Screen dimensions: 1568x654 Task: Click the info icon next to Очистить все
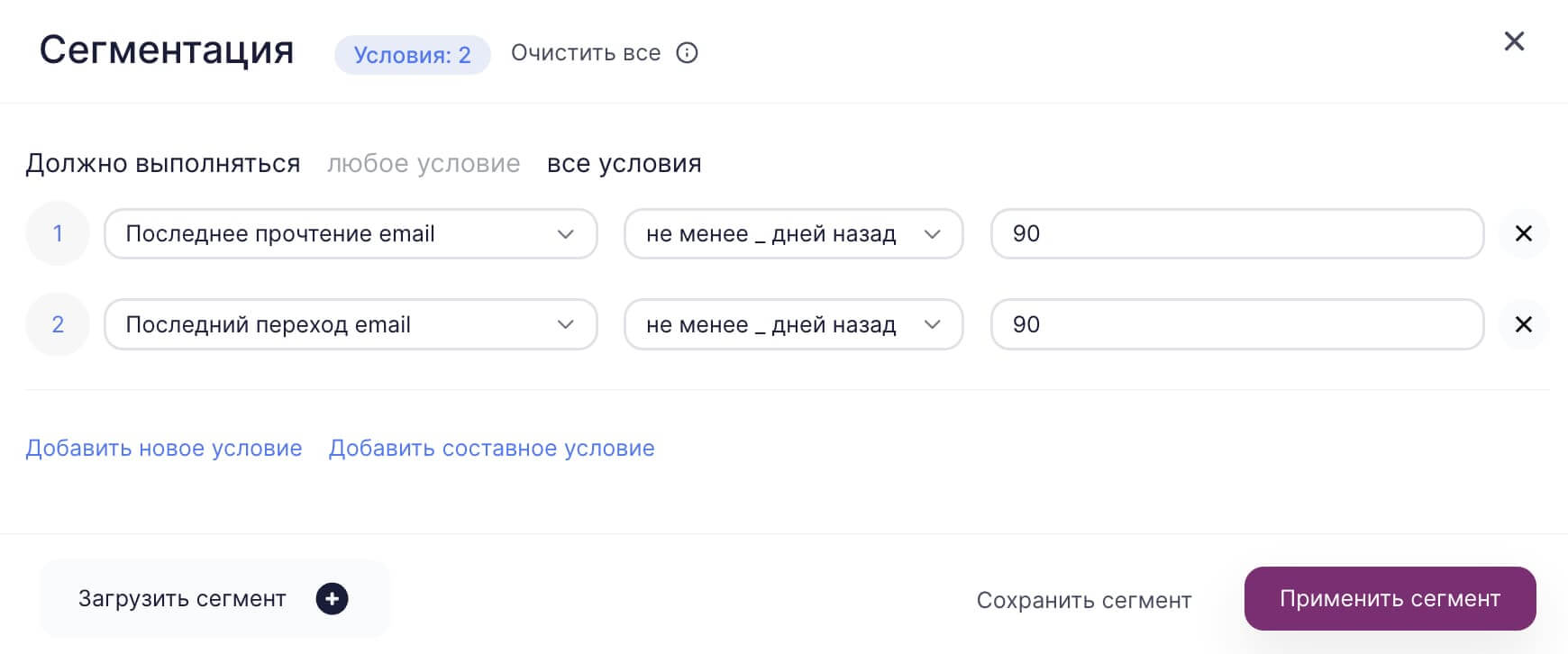(x=687, y=53)
